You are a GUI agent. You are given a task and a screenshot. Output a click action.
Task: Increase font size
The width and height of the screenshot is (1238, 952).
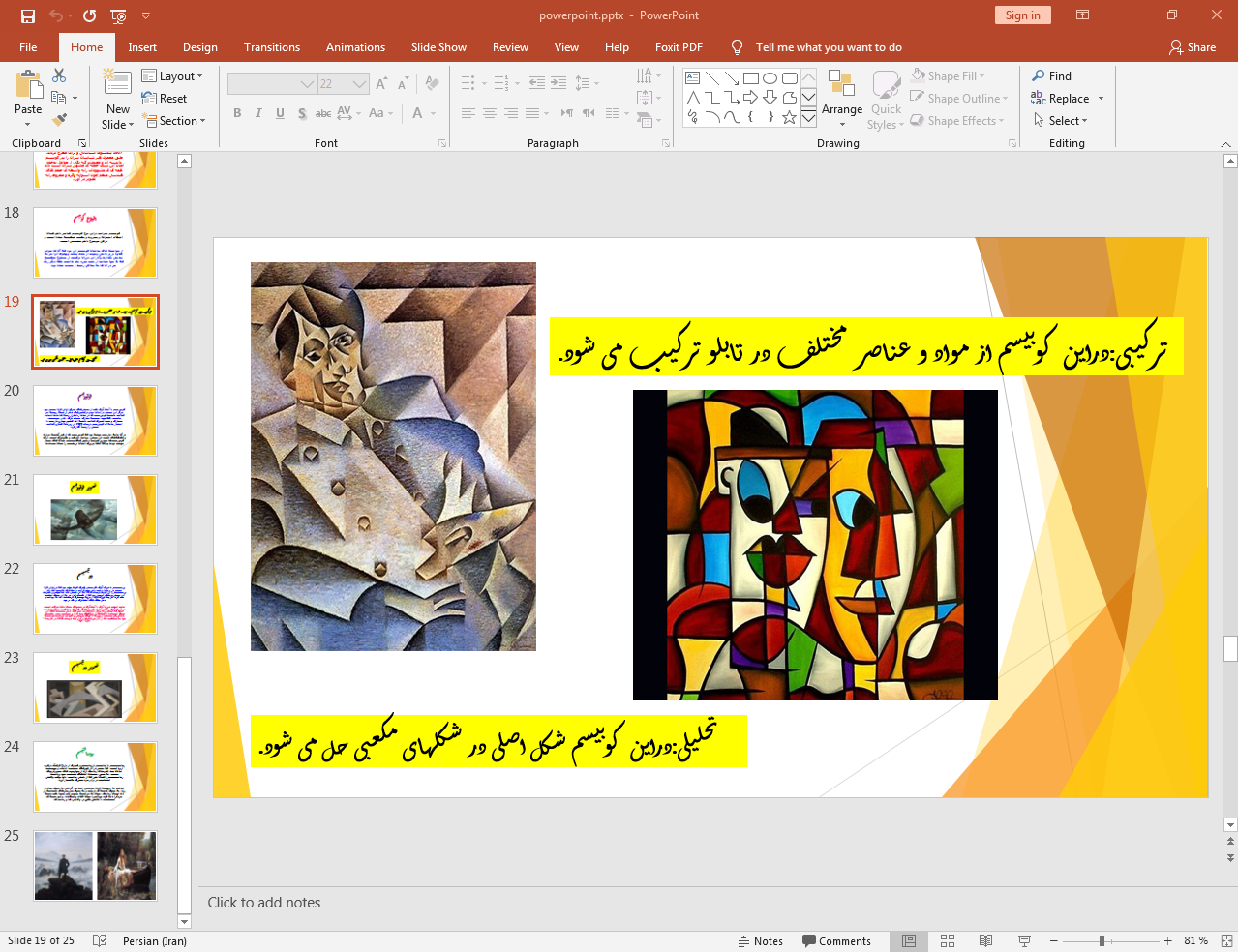pos(381,84)
